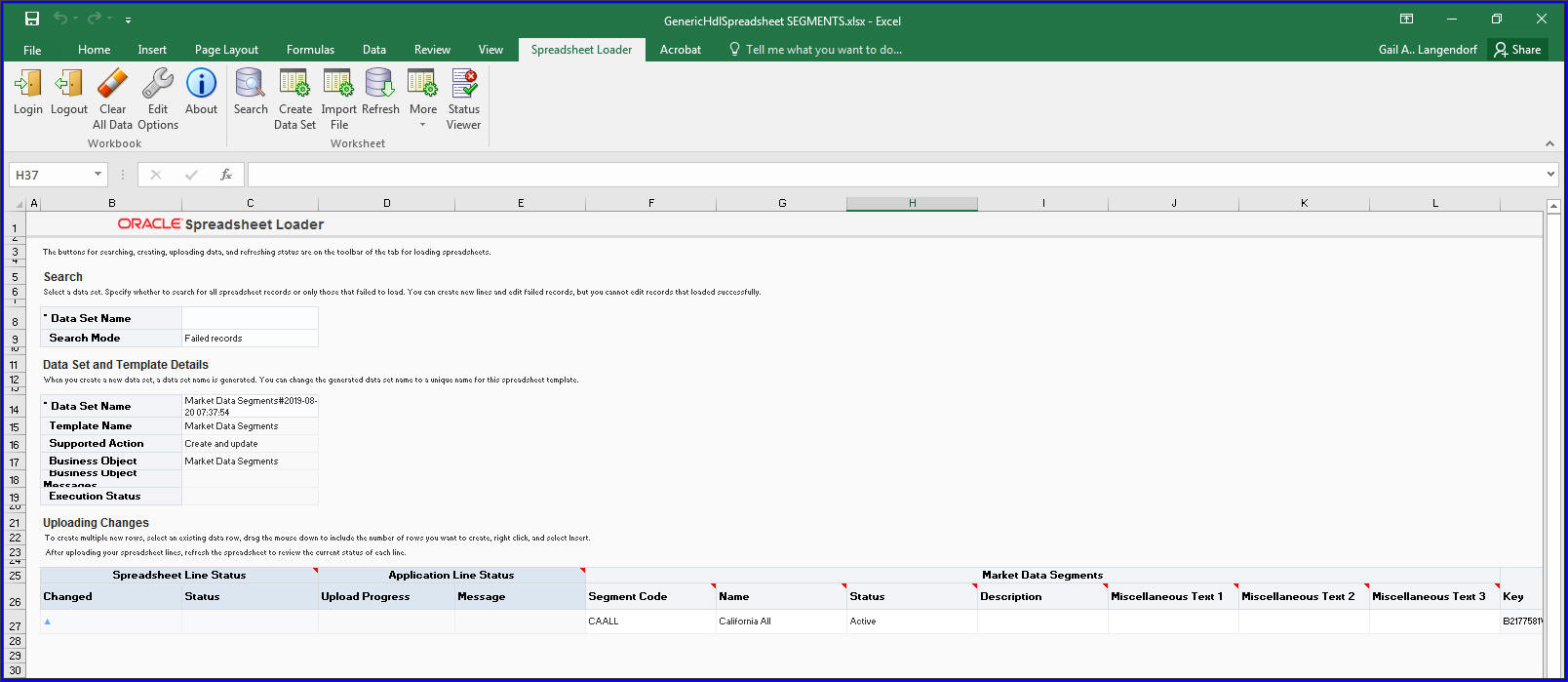This screenshot has width=1568, height=682.
Task: Click the Search data set icon
Action: [251, 84]
